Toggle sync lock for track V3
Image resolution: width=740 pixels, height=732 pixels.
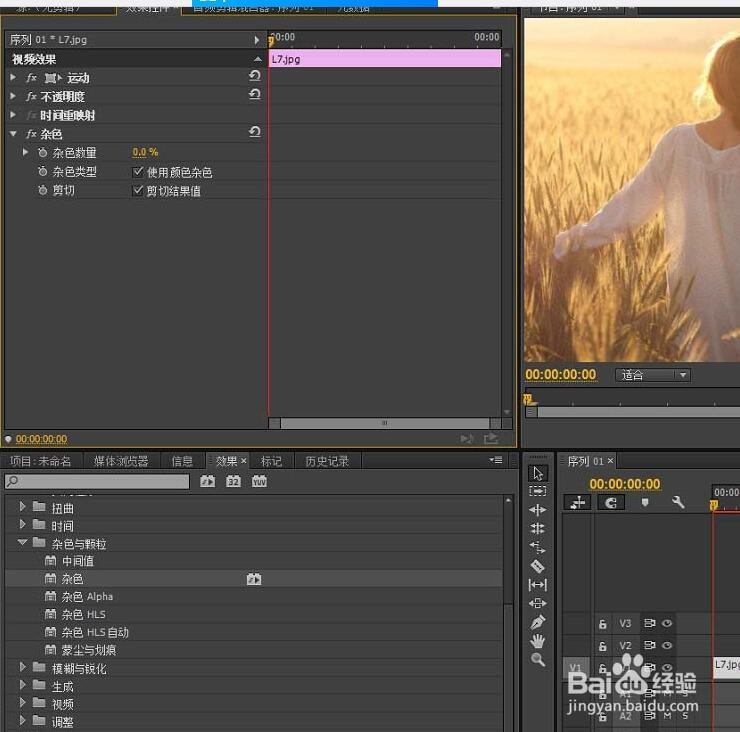tap(649, 623)
